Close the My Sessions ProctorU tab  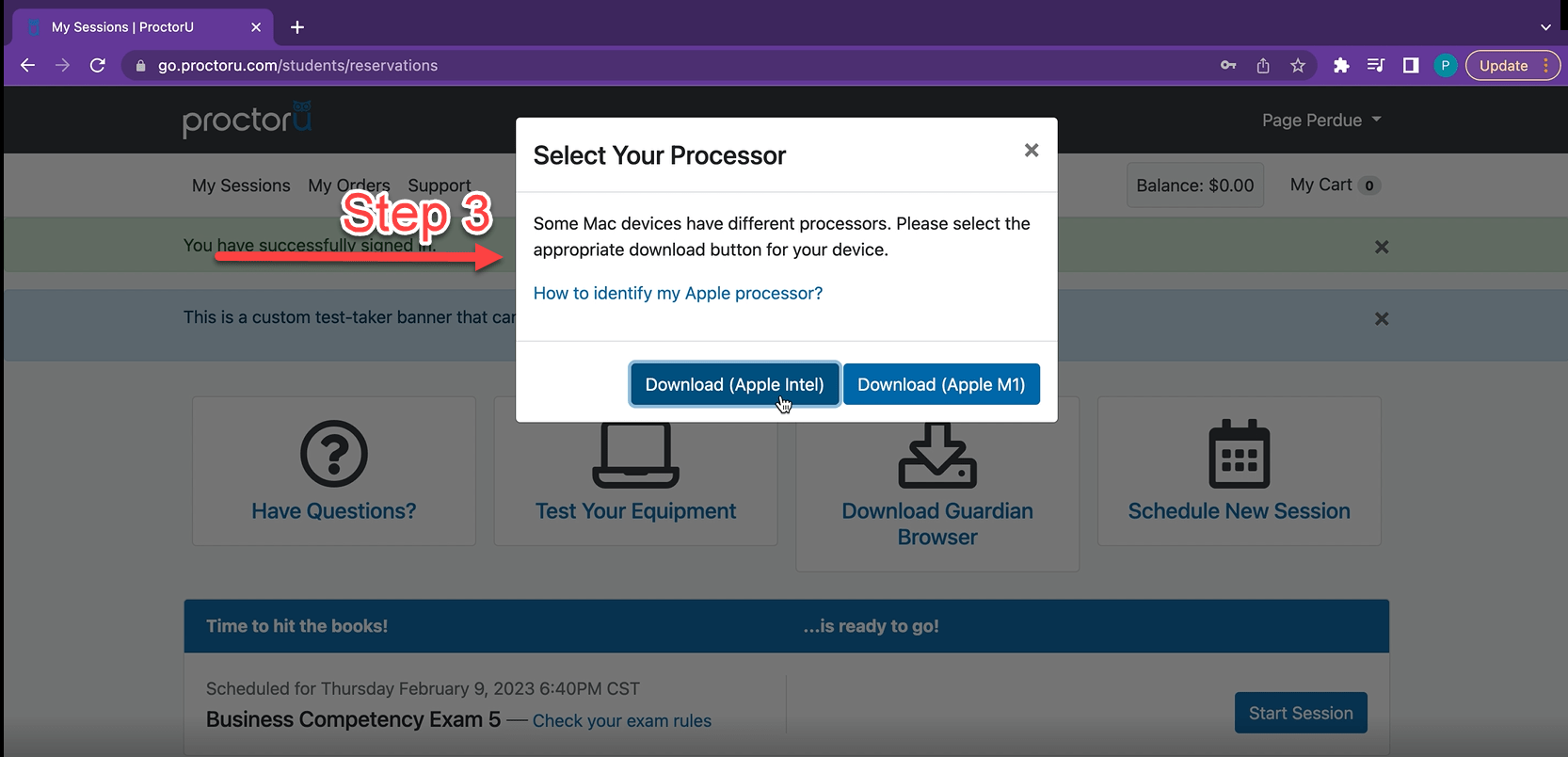pos(256,27)
